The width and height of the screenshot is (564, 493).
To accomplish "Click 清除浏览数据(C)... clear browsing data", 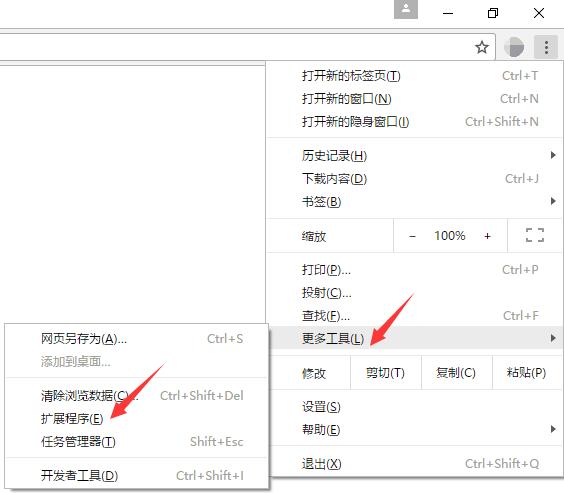I will 137,396.
